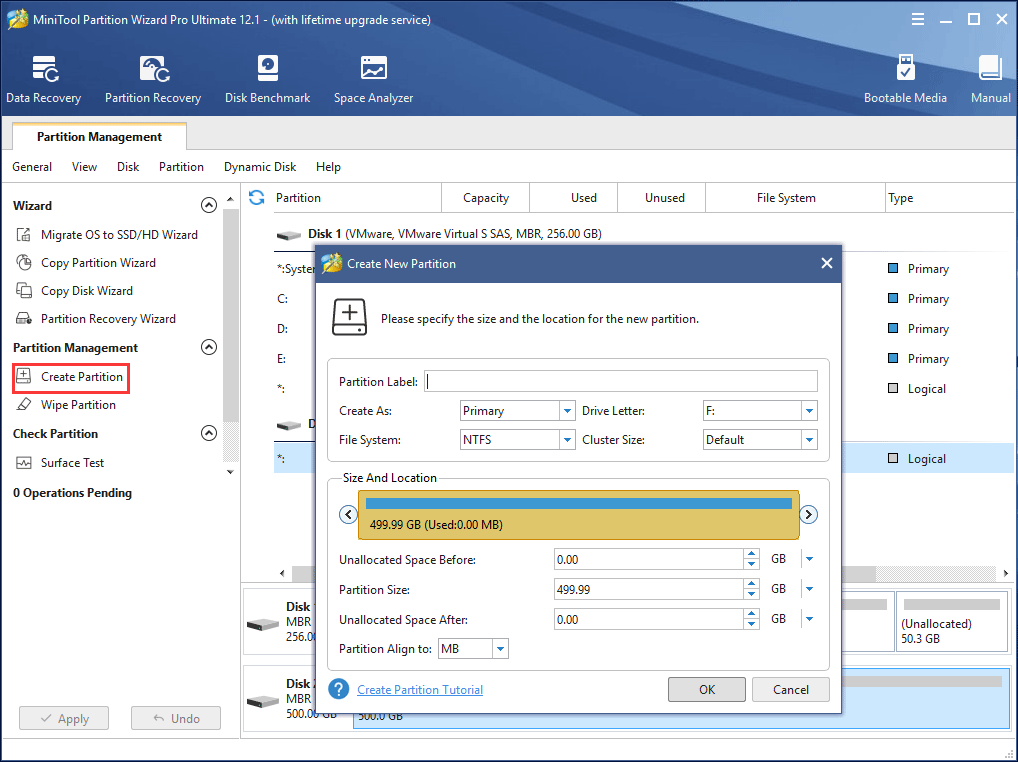The image size is (1018, 762).
Task: Launch Partition Recovery from the toolbar
Action: 153,79
